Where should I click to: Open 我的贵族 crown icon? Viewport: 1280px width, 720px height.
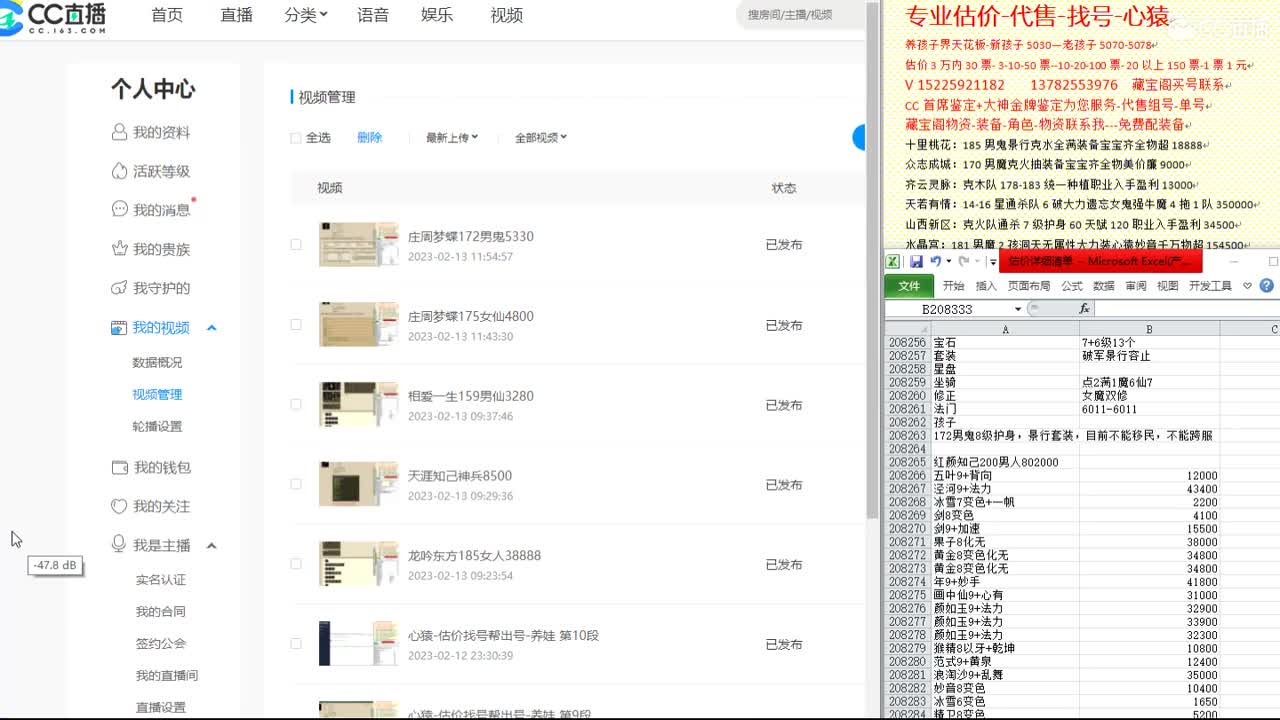click(x=120, y=249)
